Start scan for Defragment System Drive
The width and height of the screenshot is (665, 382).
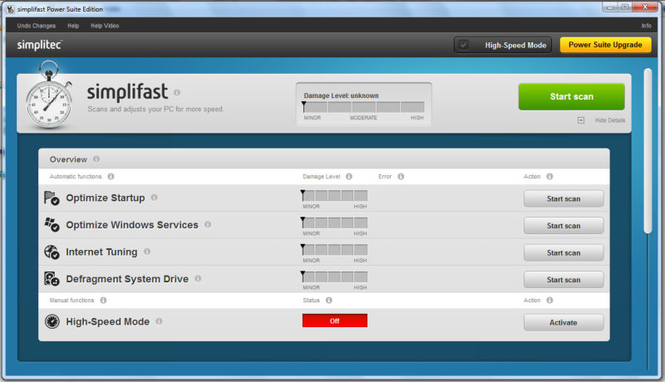click(563, 279)
